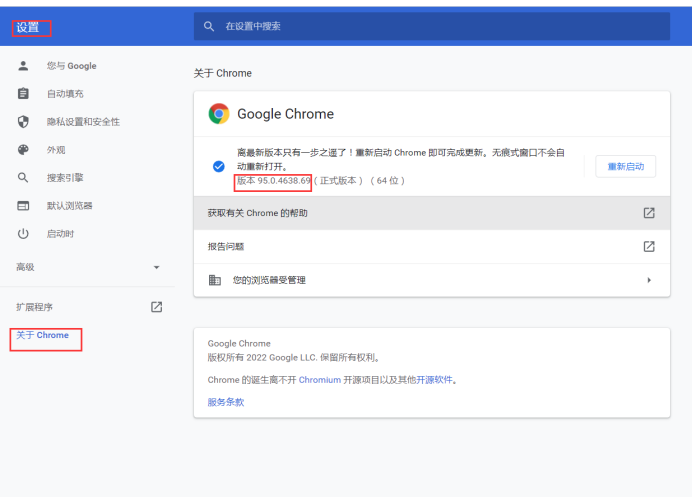Open the 开源软件 link

coord(434,380)
